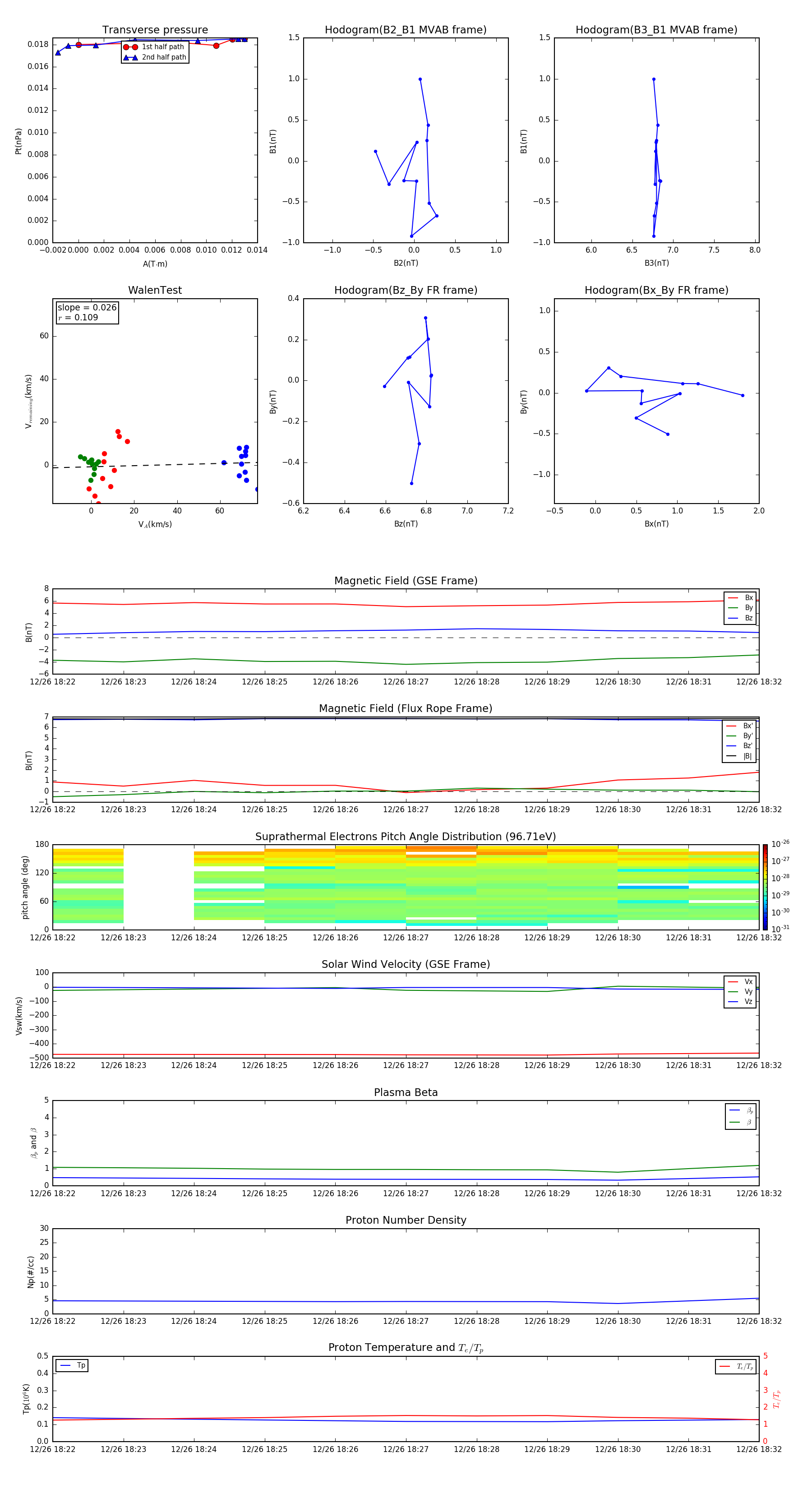Screen dimensions: 812x1489
Task: Click the 'Magnetic Field (Flux Rope Frame)' title
Action: pos(406,708)
